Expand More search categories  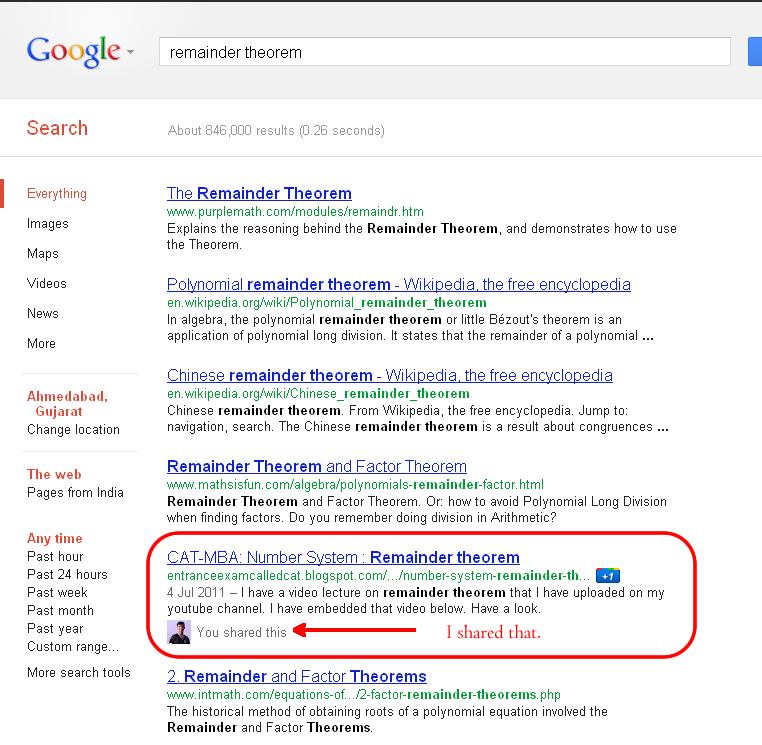click(41, 344)
